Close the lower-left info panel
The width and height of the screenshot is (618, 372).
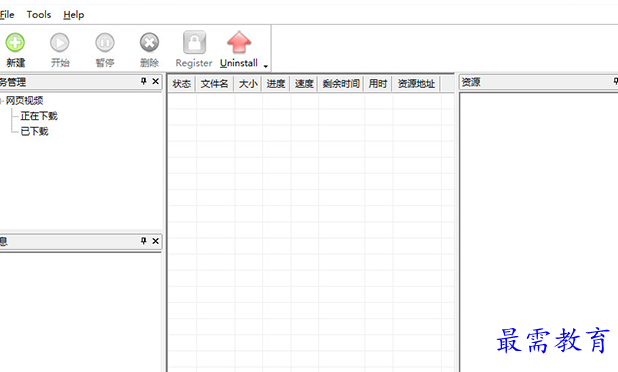coord(156,241)
